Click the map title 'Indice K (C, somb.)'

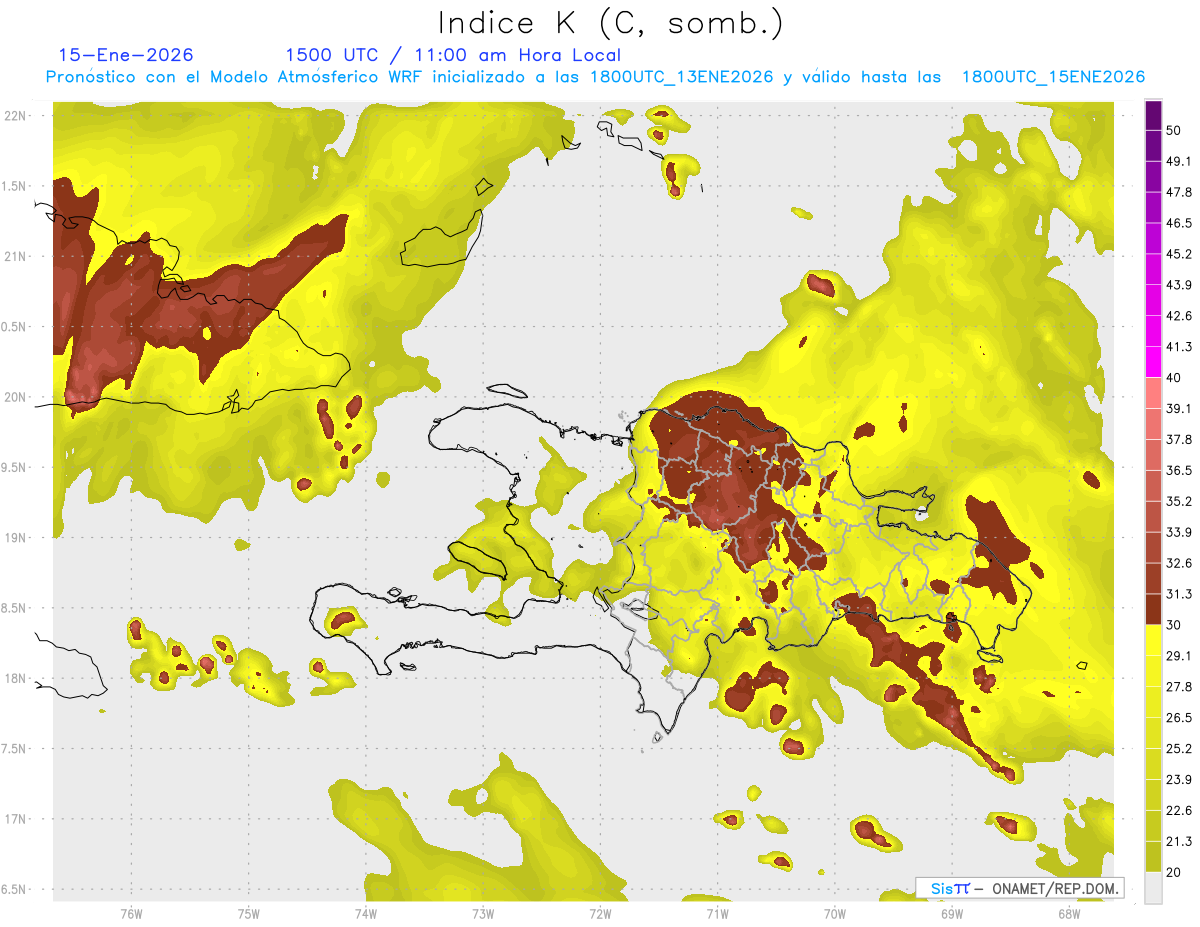(x=611, y=23)
